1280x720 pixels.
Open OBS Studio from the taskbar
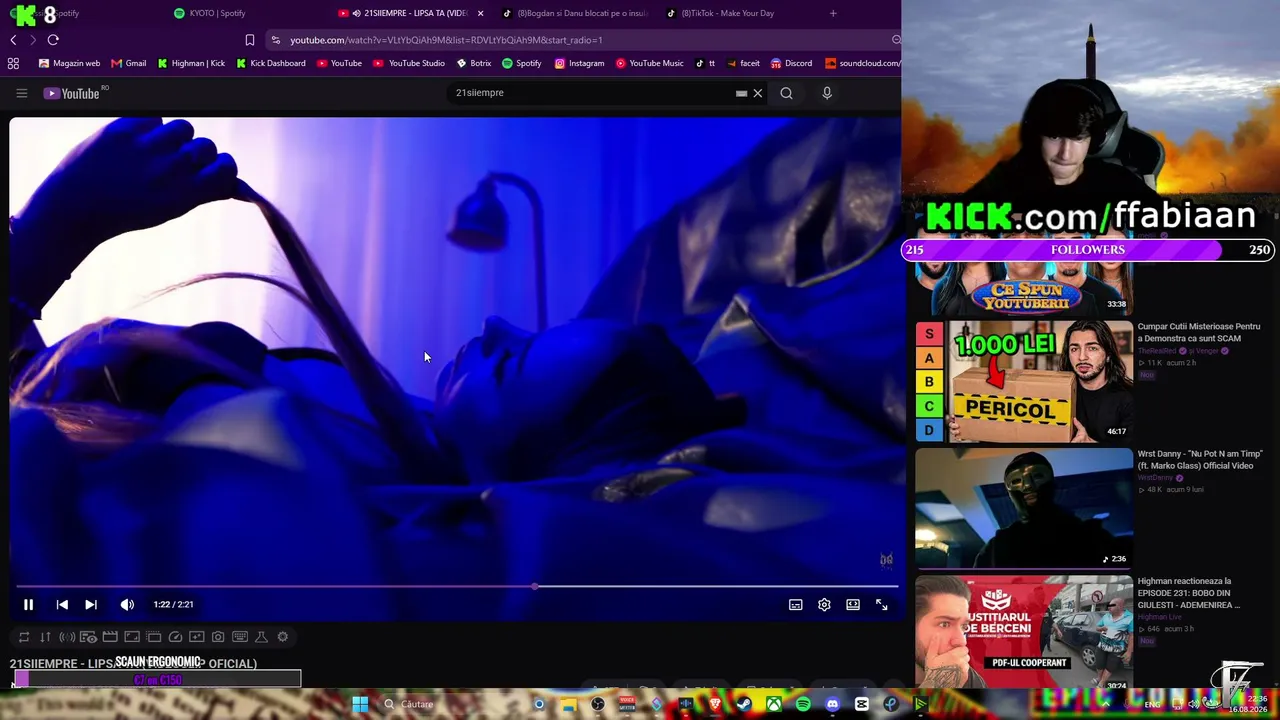click(598, 704)
